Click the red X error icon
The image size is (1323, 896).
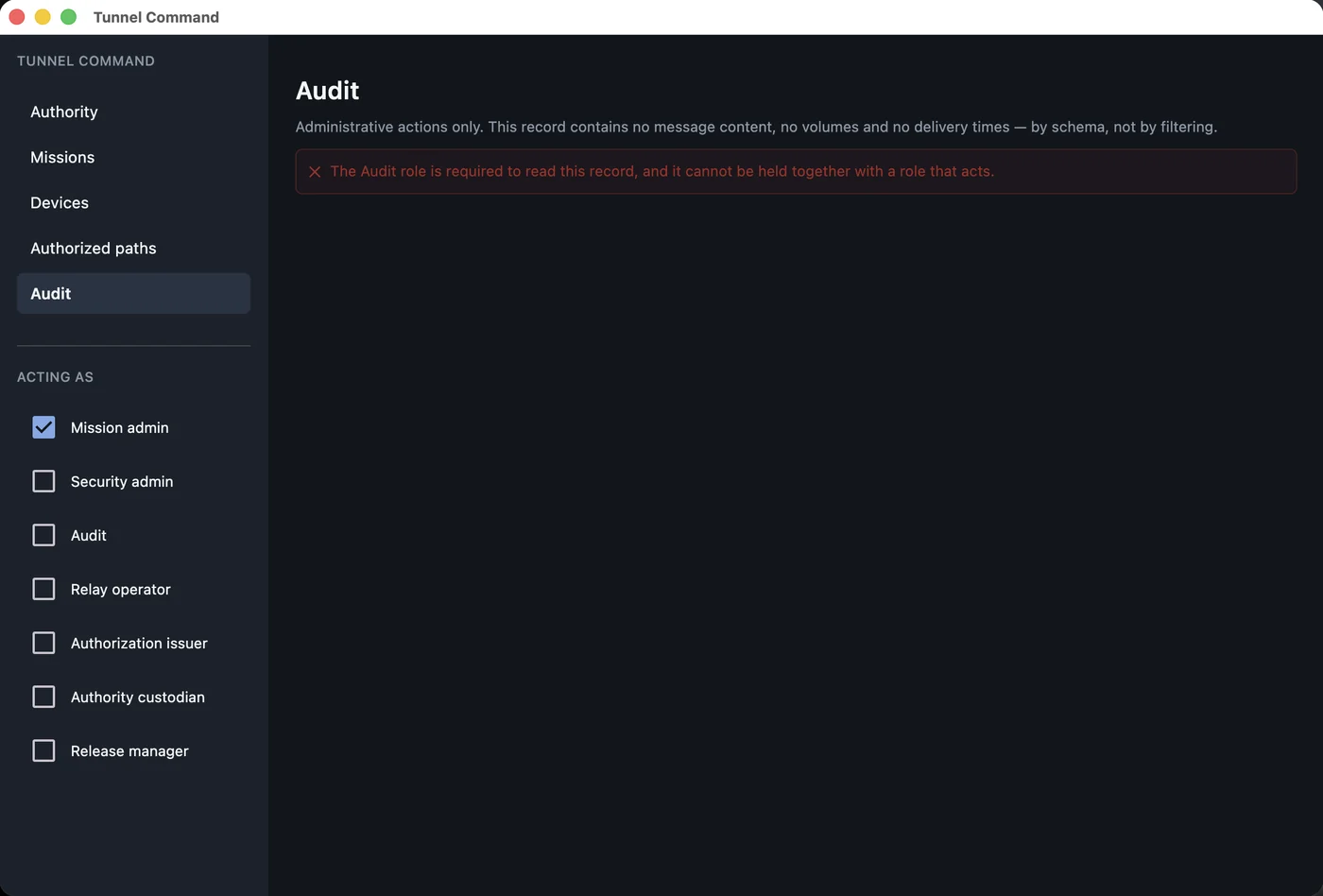tap(315, 172)
